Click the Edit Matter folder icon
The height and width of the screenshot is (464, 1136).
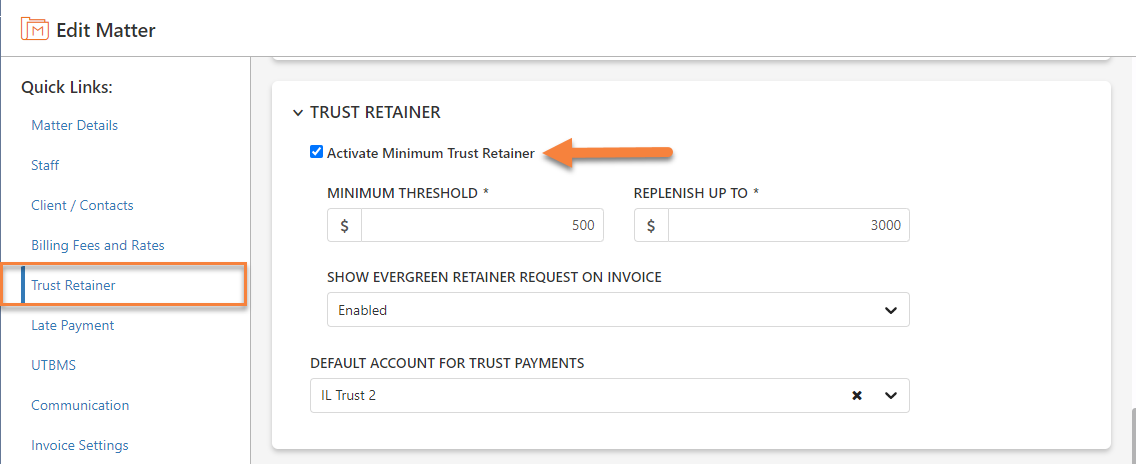[35, 29]
